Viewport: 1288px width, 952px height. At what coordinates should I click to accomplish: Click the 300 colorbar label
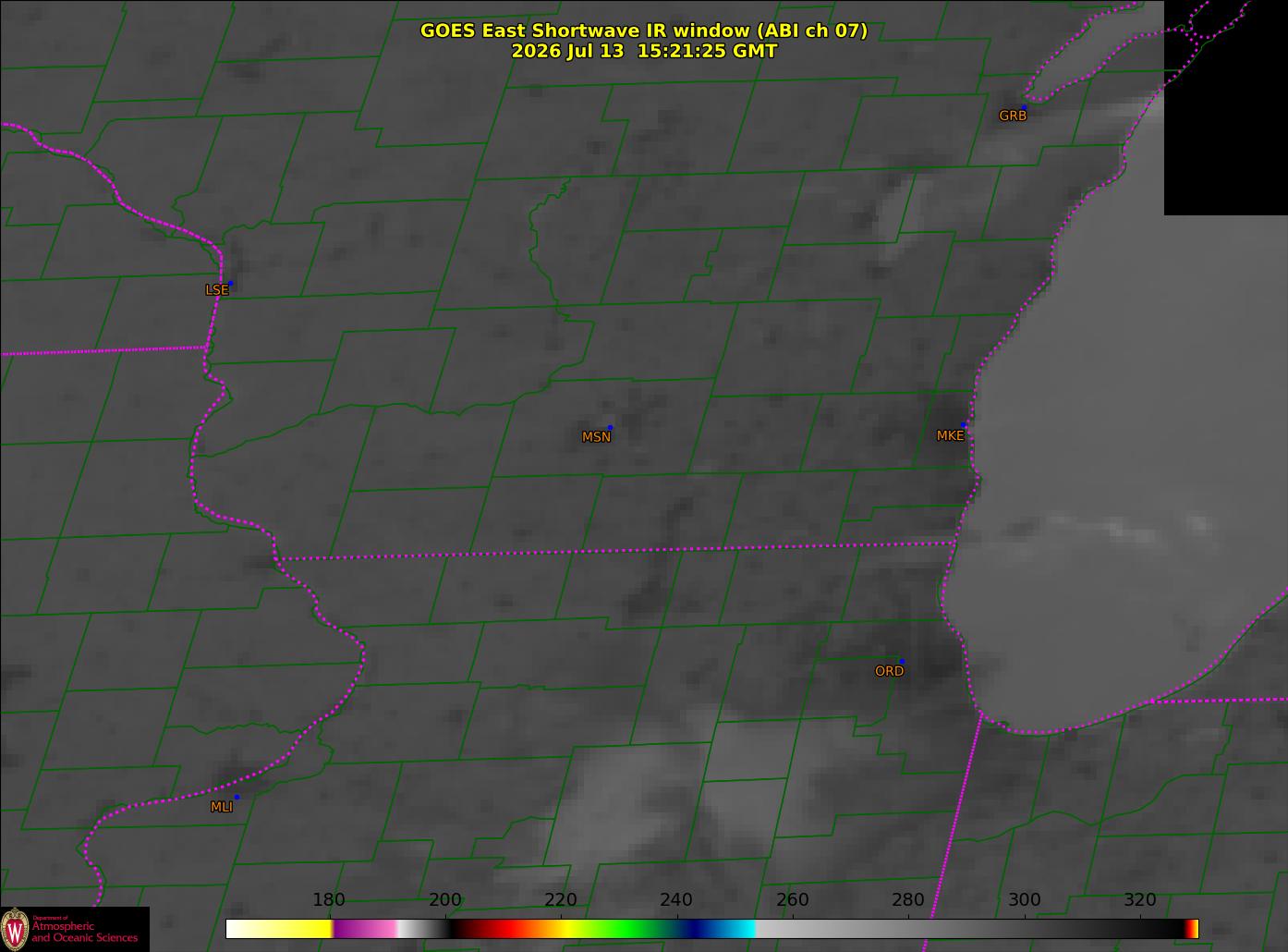coord(1025,899)
